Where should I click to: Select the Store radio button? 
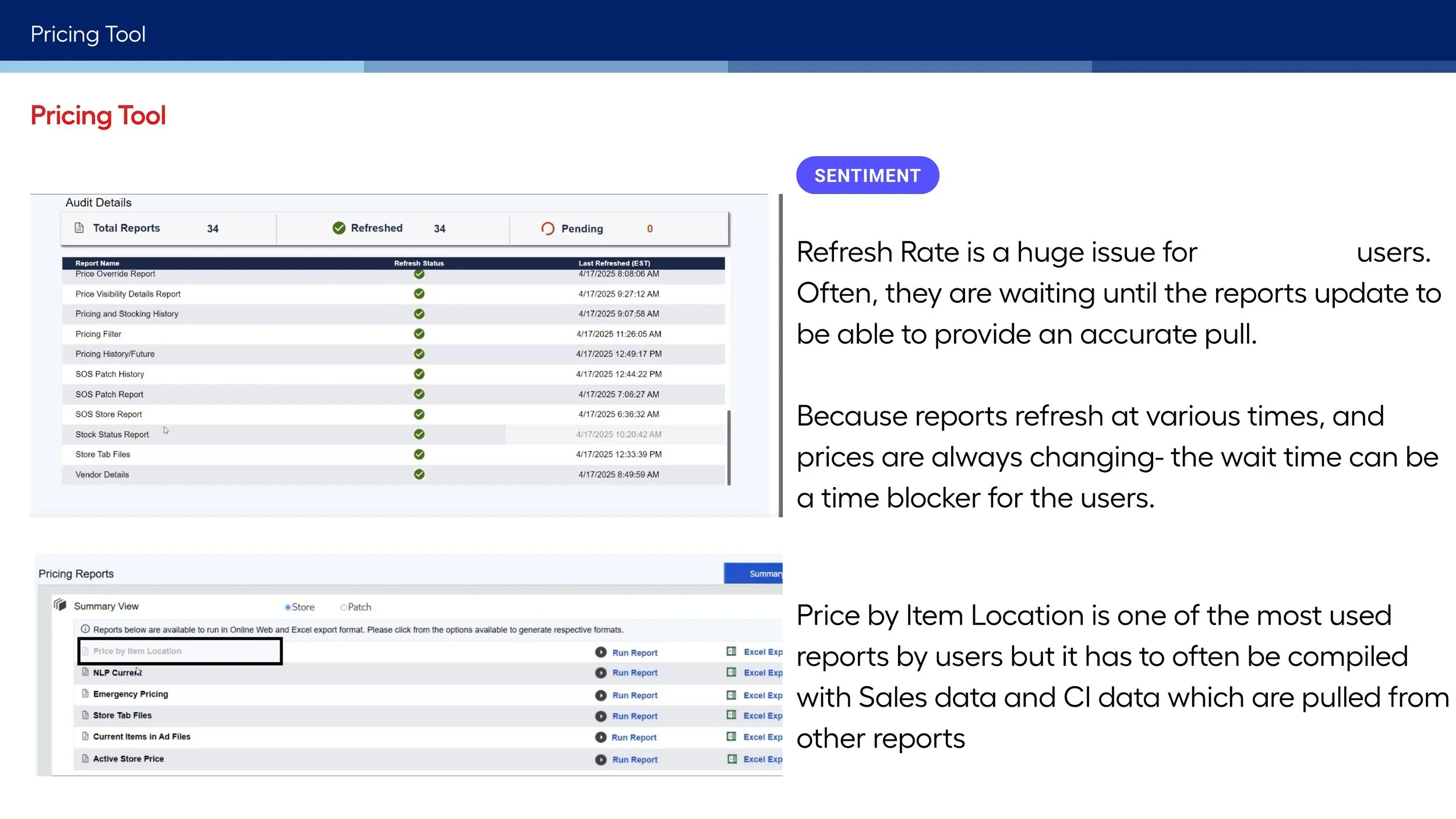click(x=288, y=607)
